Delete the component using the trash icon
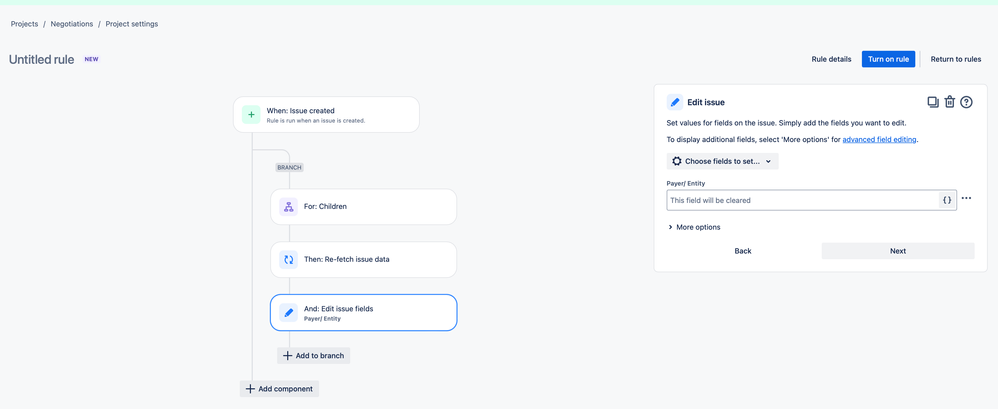This screenshot has height=409, width=998. [950, 102]
